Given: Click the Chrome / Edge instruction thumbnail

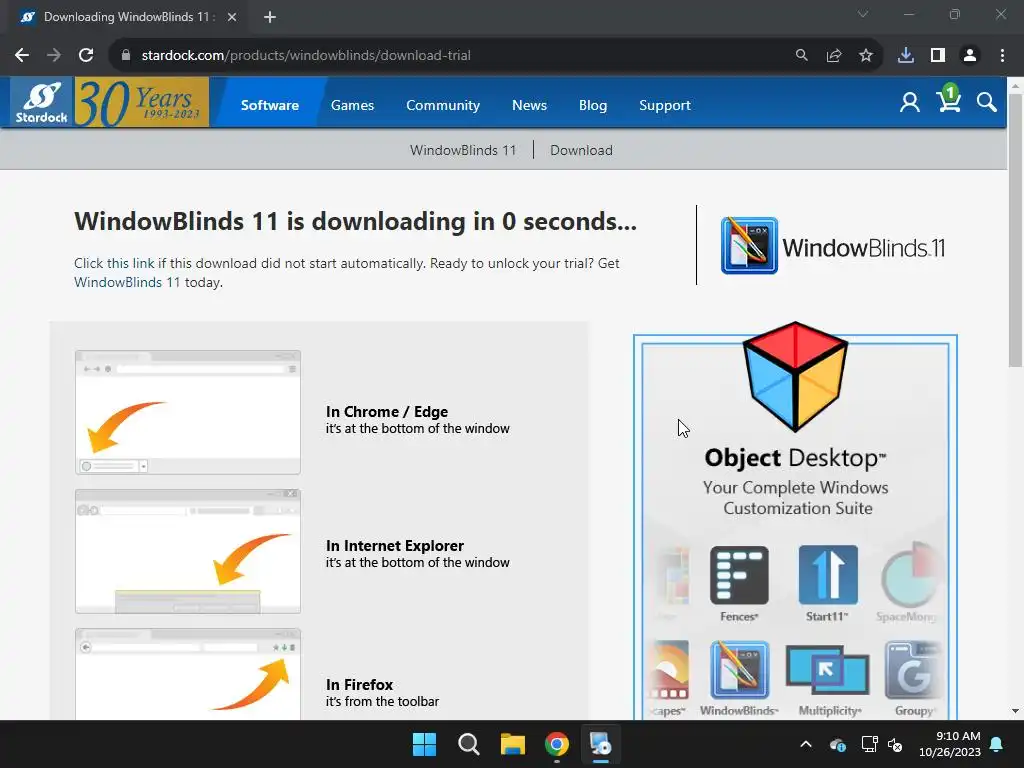Looking at the screenshot, I should tap(187, 412).
